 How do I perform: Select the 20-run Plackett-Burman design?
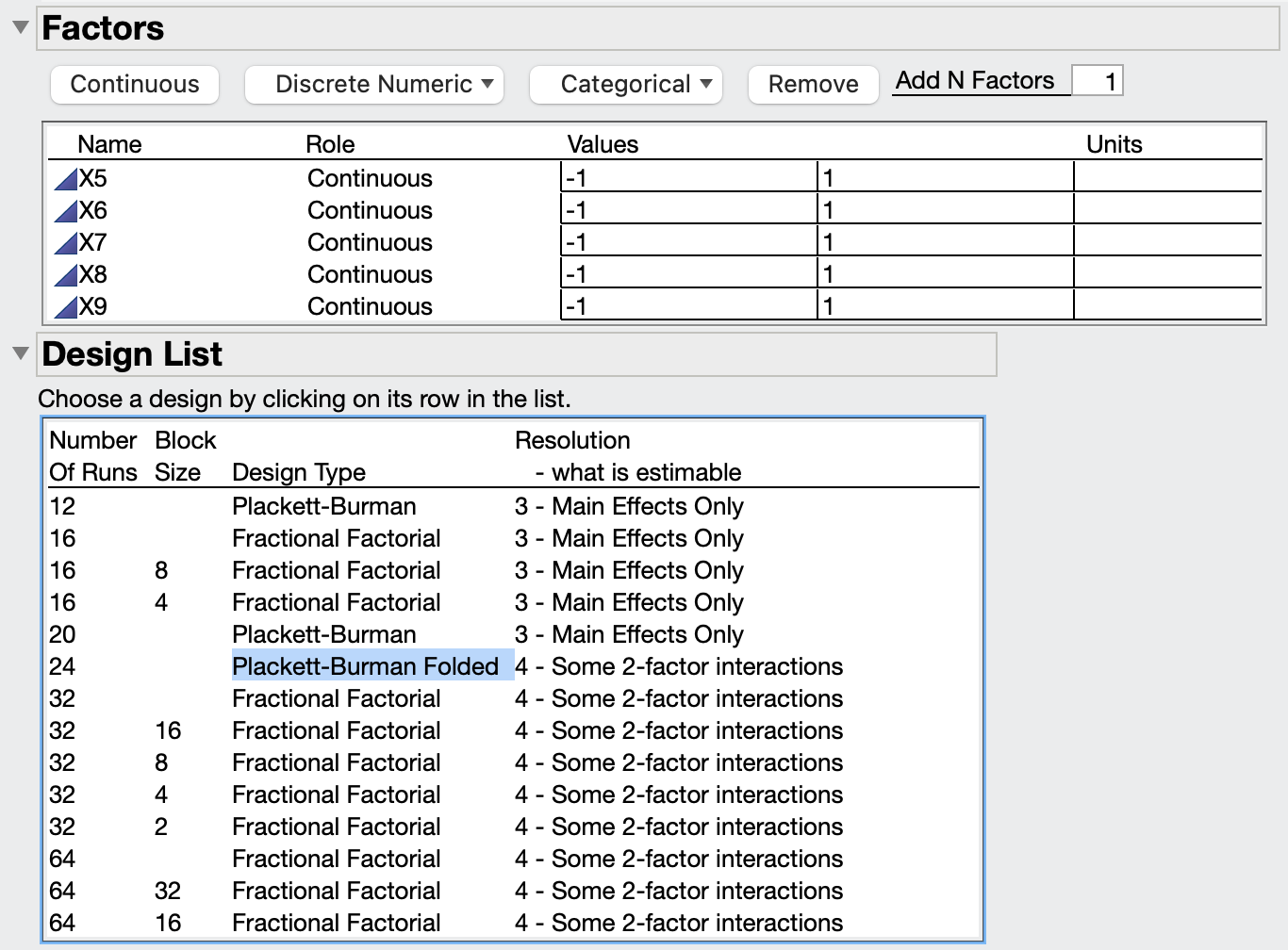pyautogui.click(x=323, y=634)
